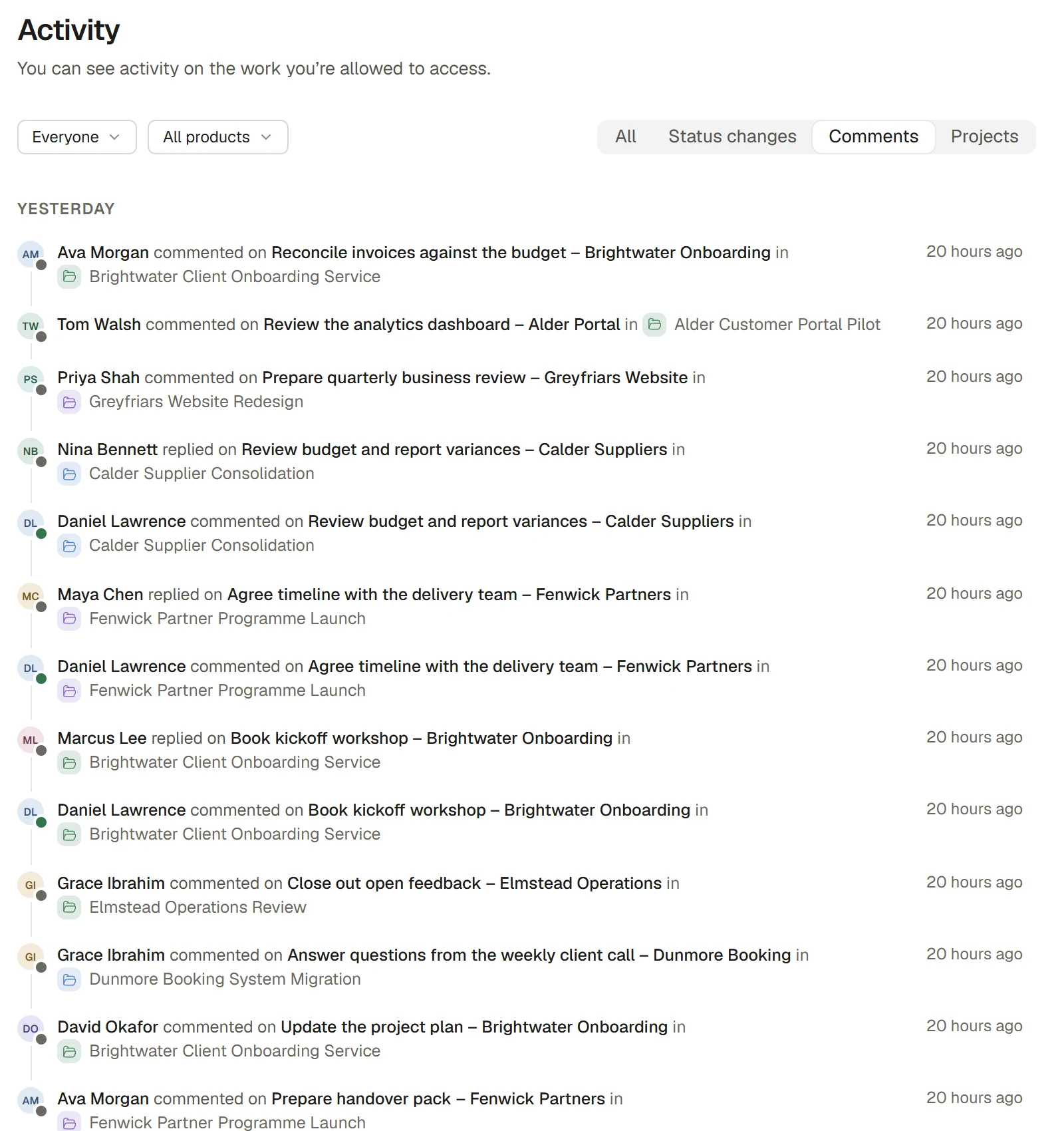Click folder icon under Maya Chen's Fenwick reply
Viewport: 1064px width, 1131px height.
pyautogui.click(x=69, y=619)
